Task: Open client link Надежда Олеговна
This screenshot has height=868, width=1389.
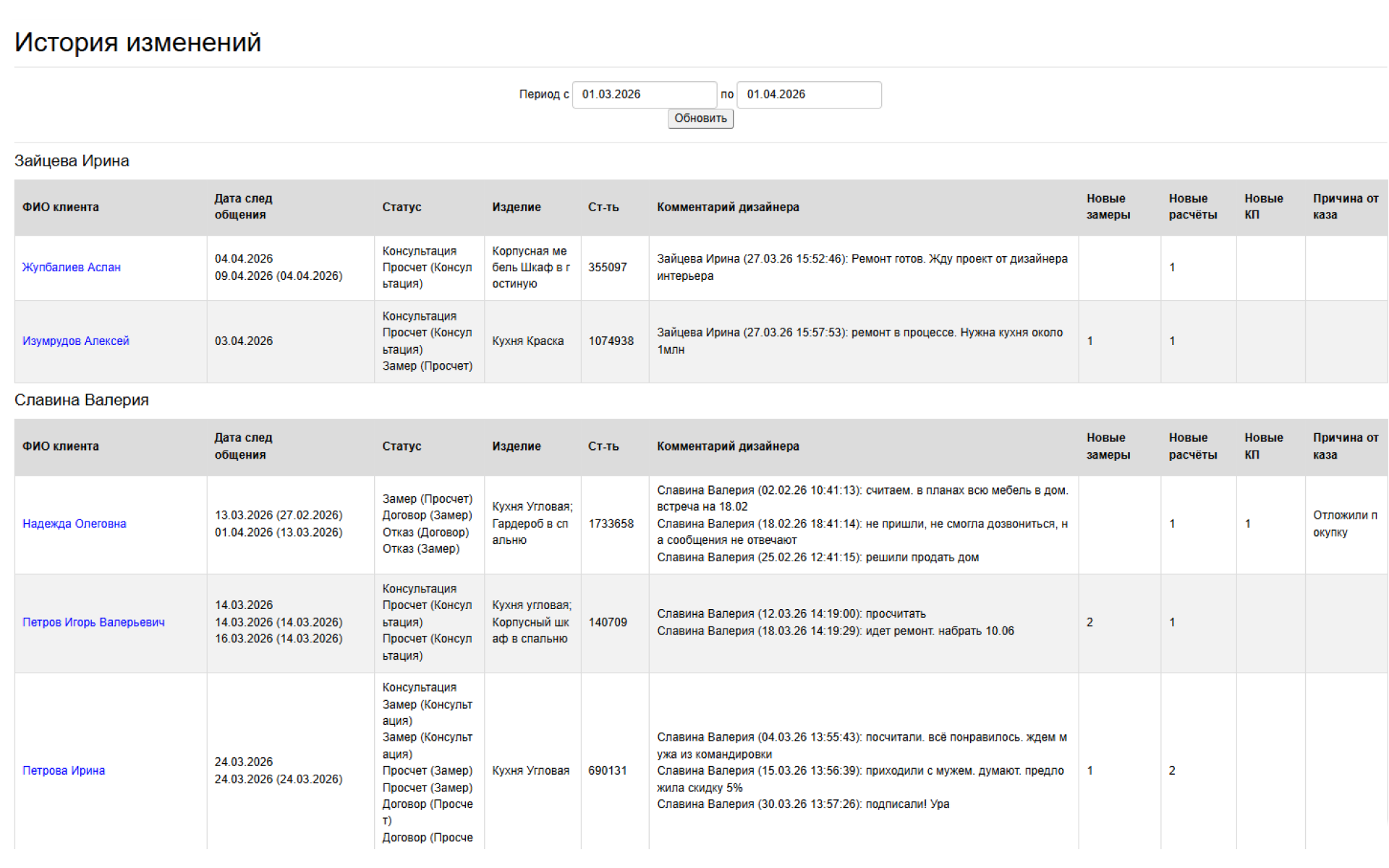Action: tap(75, 524)
